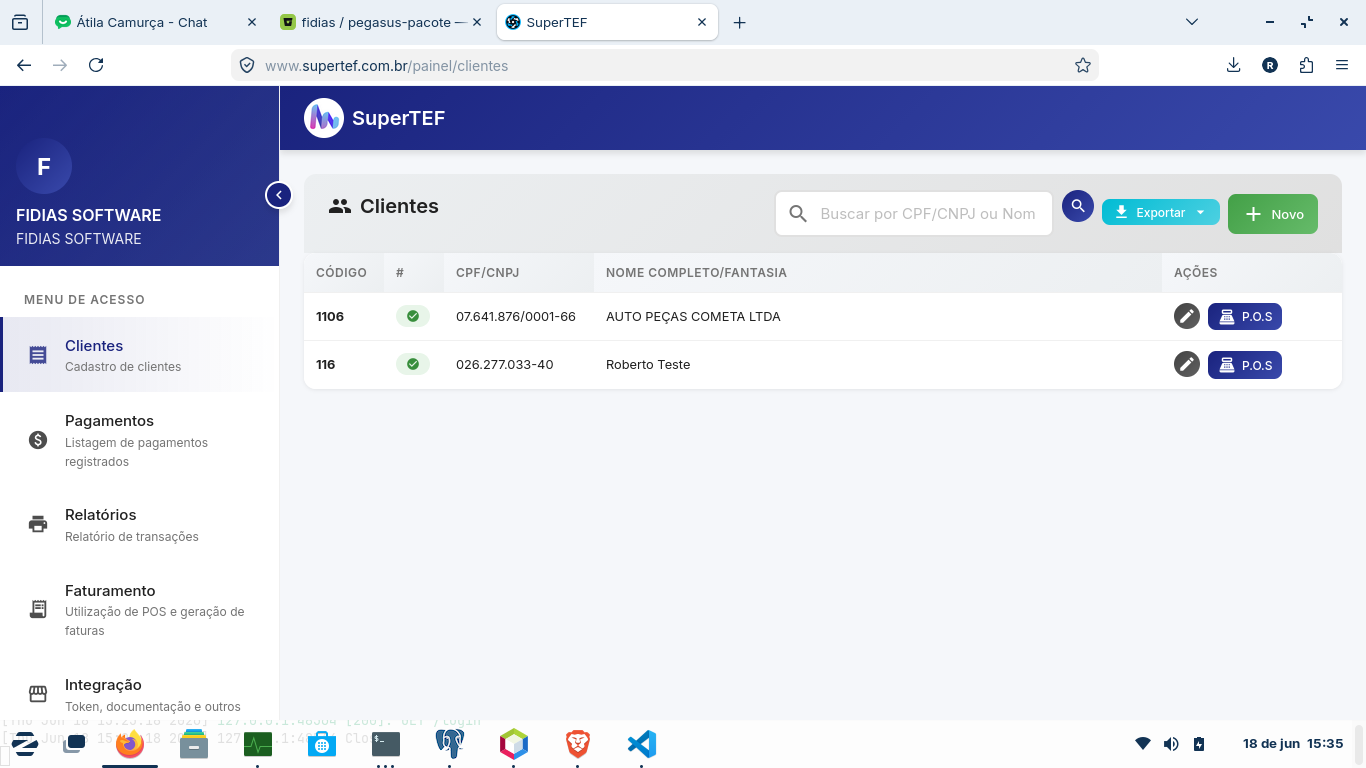Bookmark this page with star icon

coord(1082,65)
